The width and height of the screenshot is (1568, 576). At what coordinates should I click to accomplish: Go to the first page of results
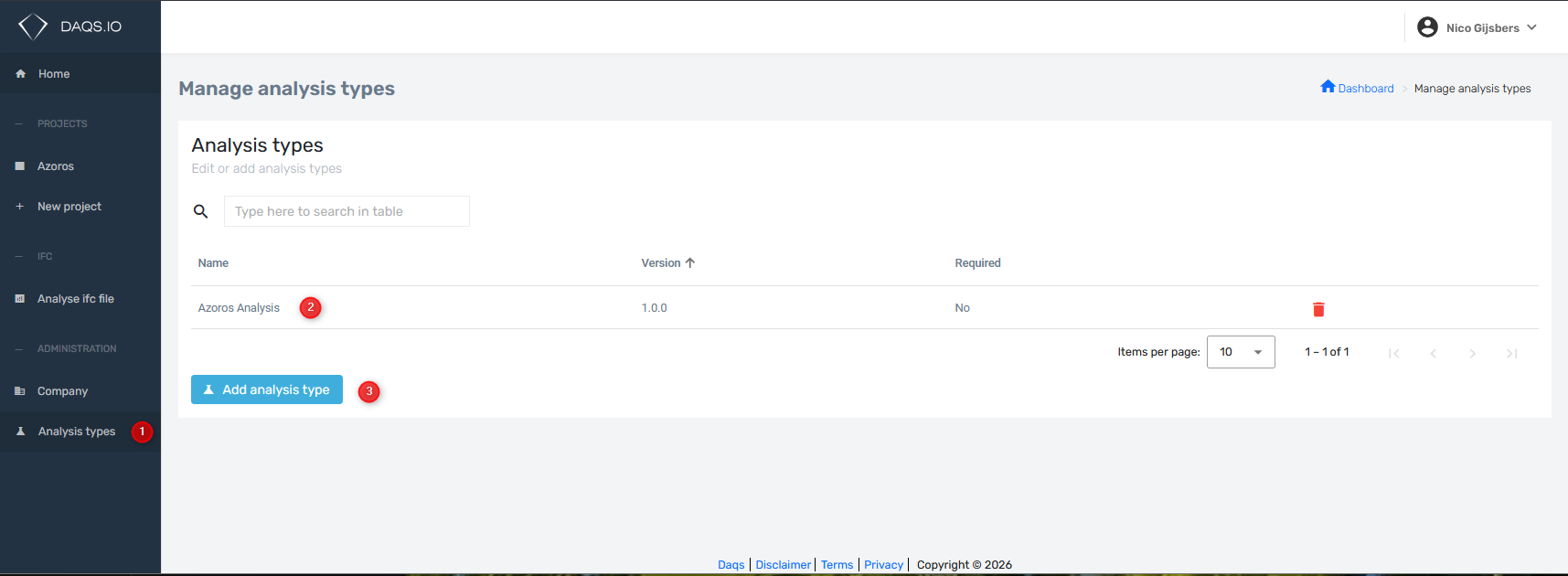point(1393,354)
